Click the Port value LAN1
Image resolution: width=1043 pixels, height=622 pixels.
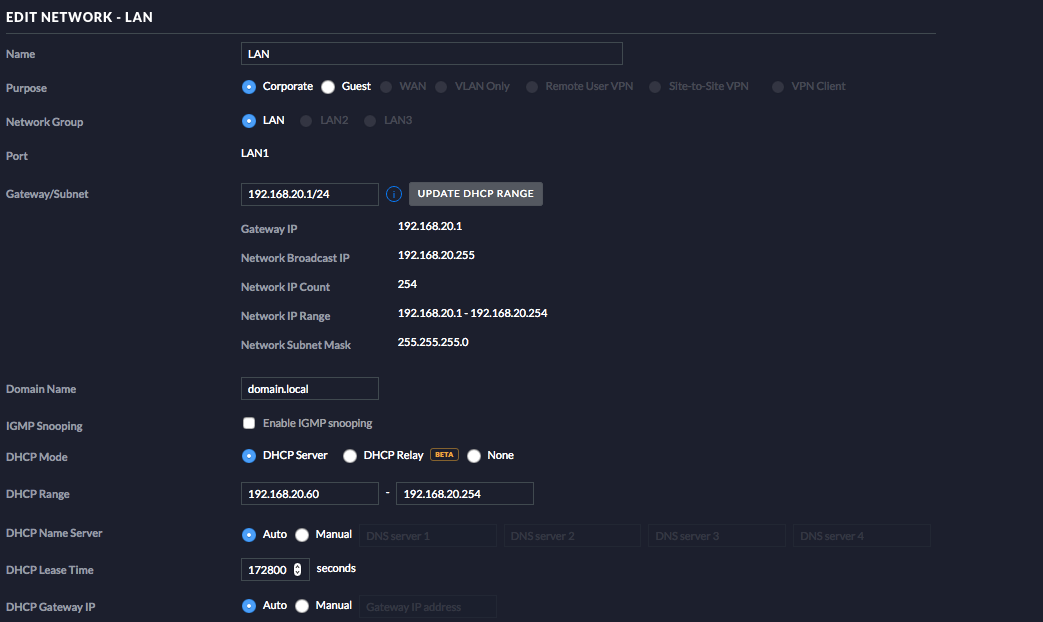(255, 153)
